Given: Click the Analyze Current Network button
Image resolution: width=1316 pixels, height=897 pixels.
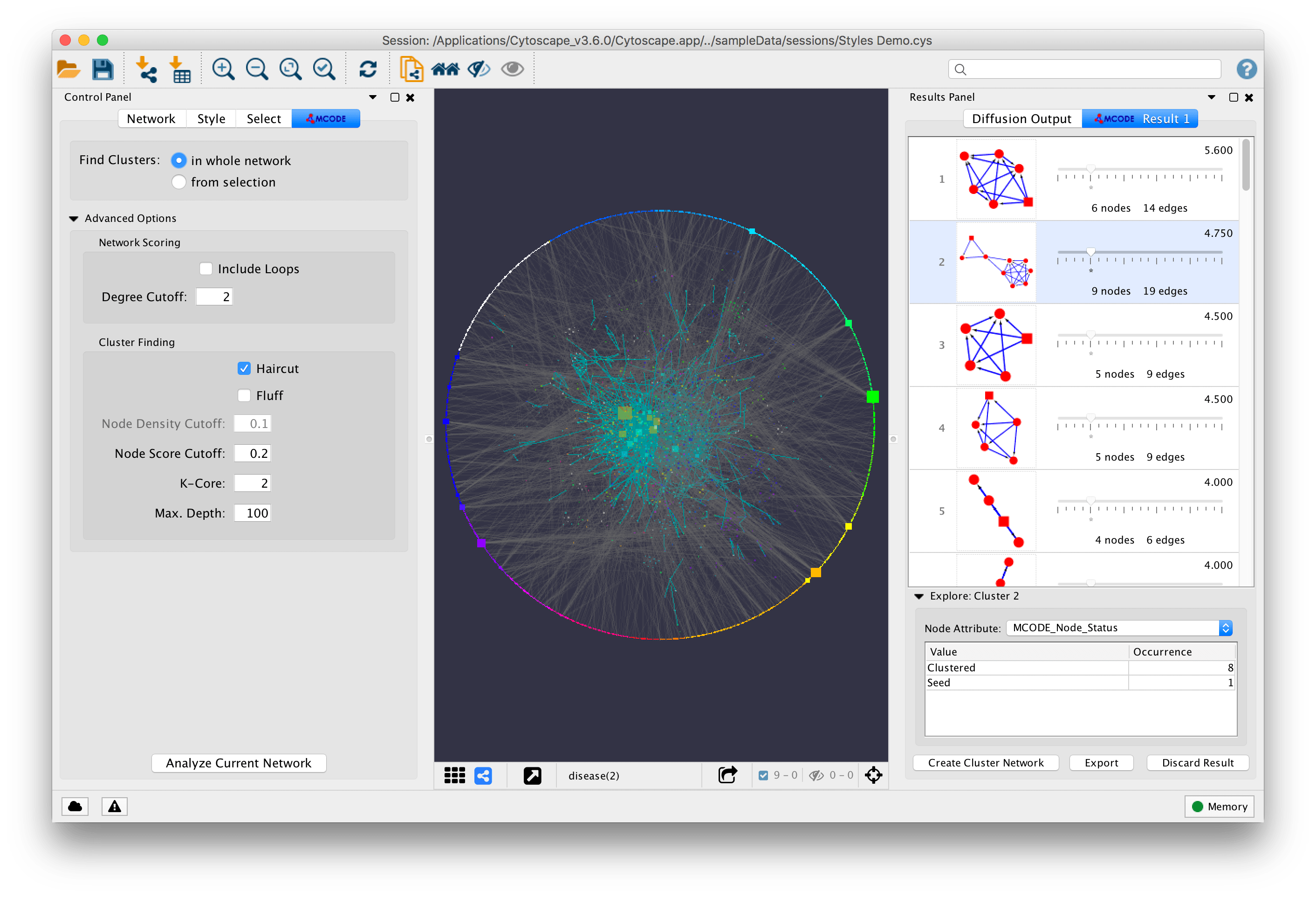Looking at the screenshot, I should 239,763.
